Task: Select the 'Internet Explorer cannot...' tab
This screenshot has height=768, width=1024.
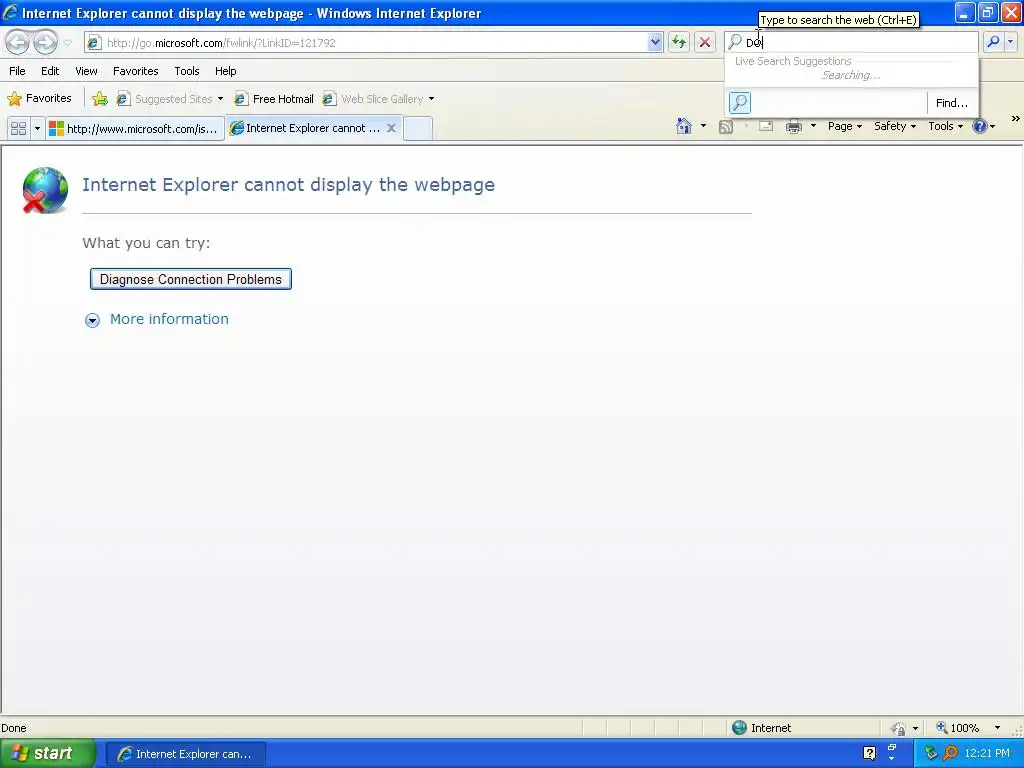Action: pos(306,129)
